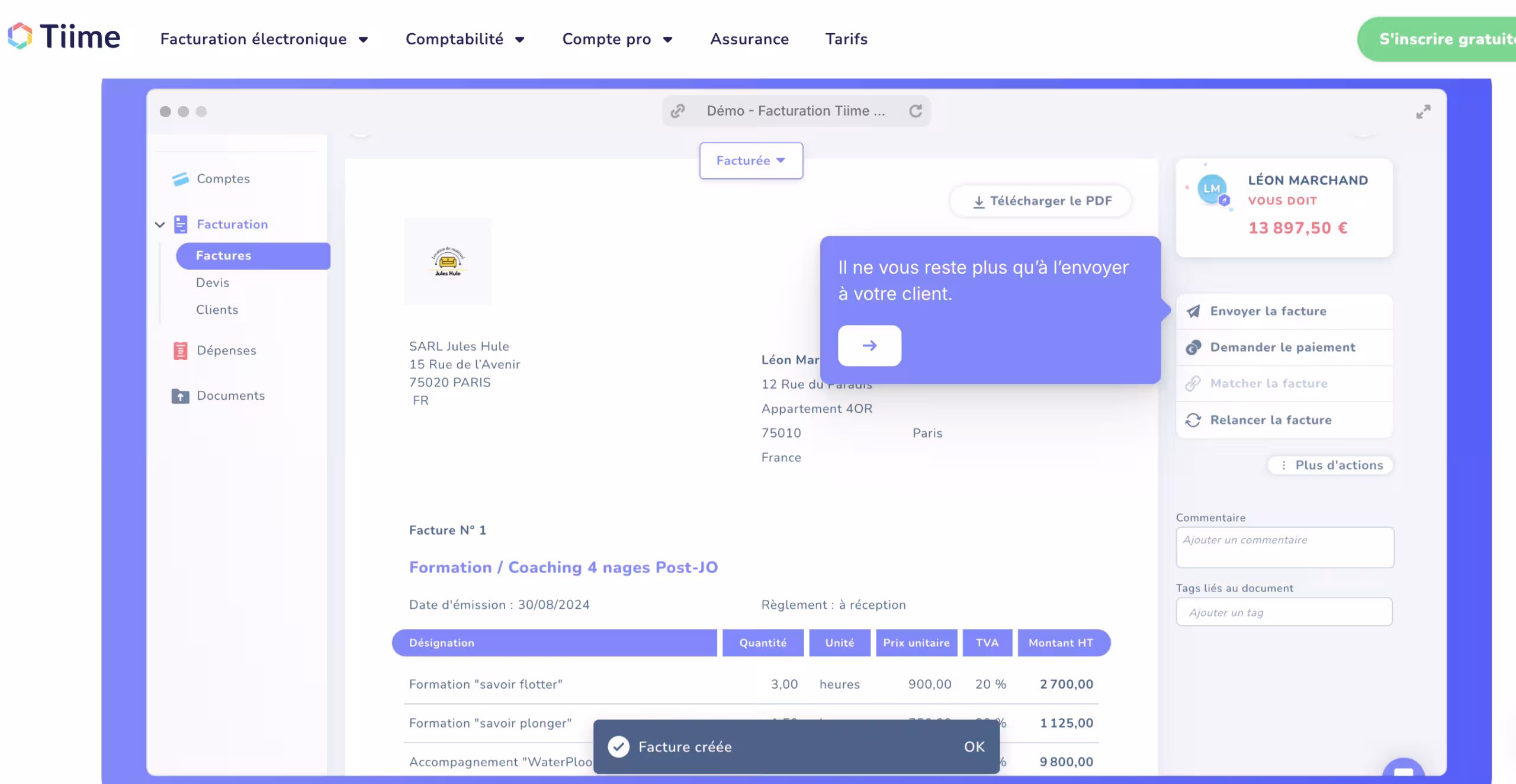The width and height of the screenshot is (1516, 784).
Task: Click the Règlement : à réception text
Action: (834, 605)
